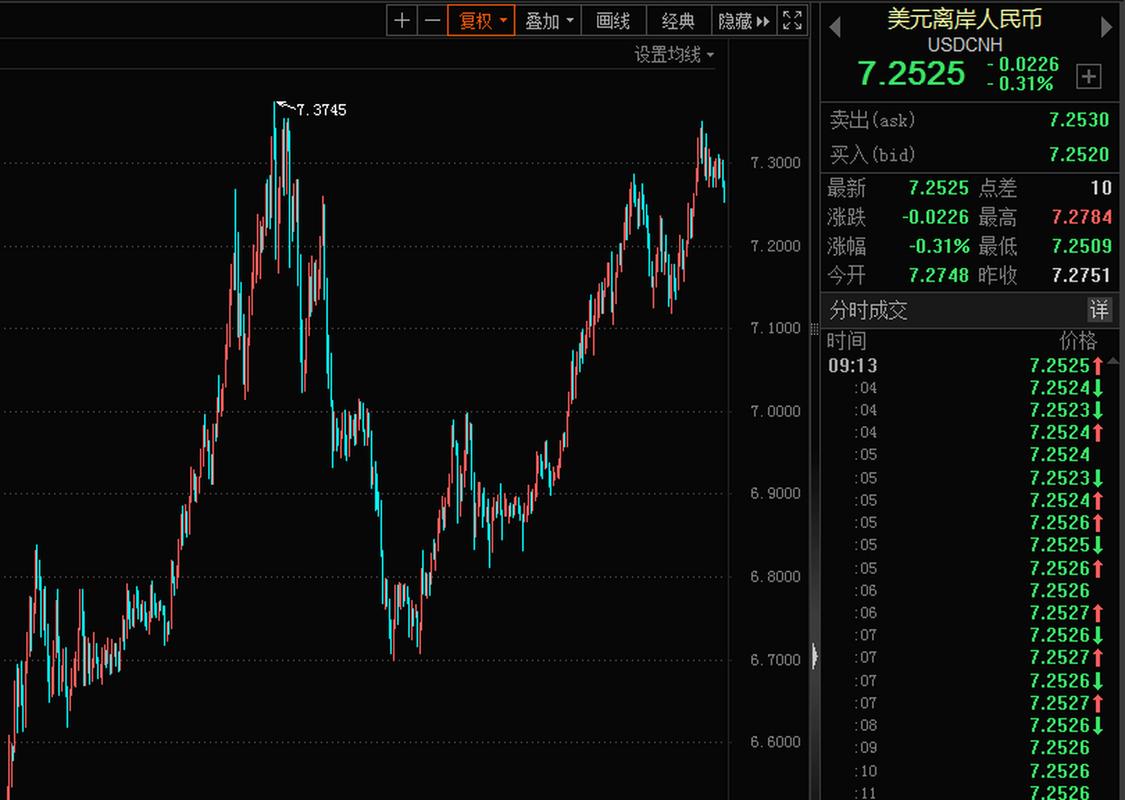
Task: Expand the 设置均线 moving average settings
Action: click(674, 55)
